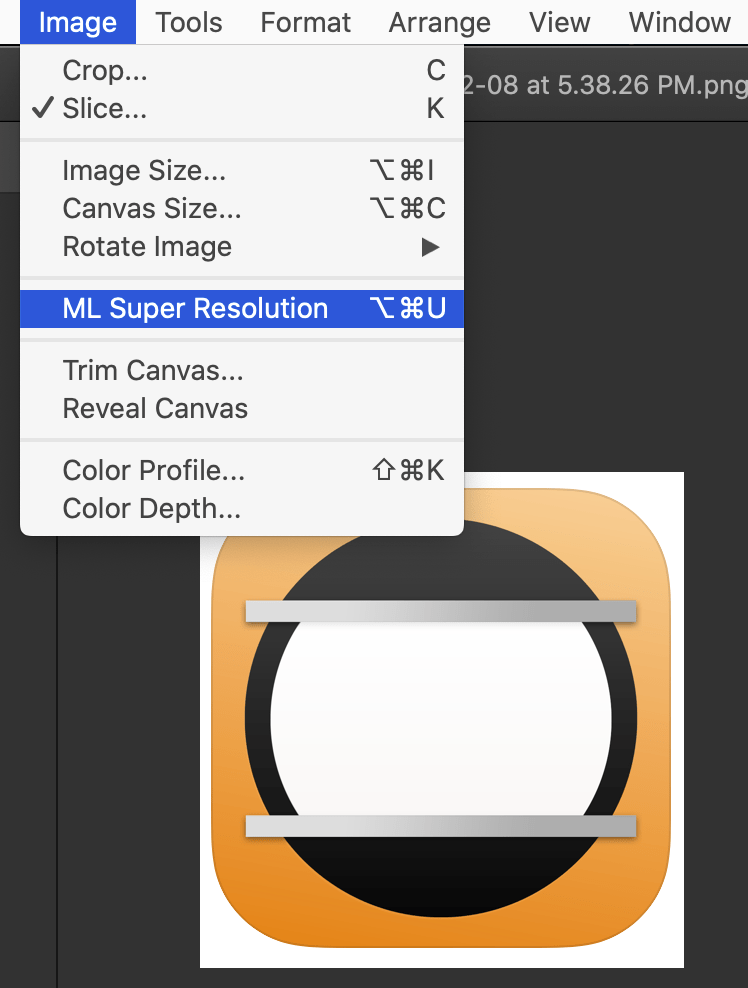The height and width of the screenshot is (988, 748).
Task: Select Reveal Canvas menu entry
Action: click(242, 408)
